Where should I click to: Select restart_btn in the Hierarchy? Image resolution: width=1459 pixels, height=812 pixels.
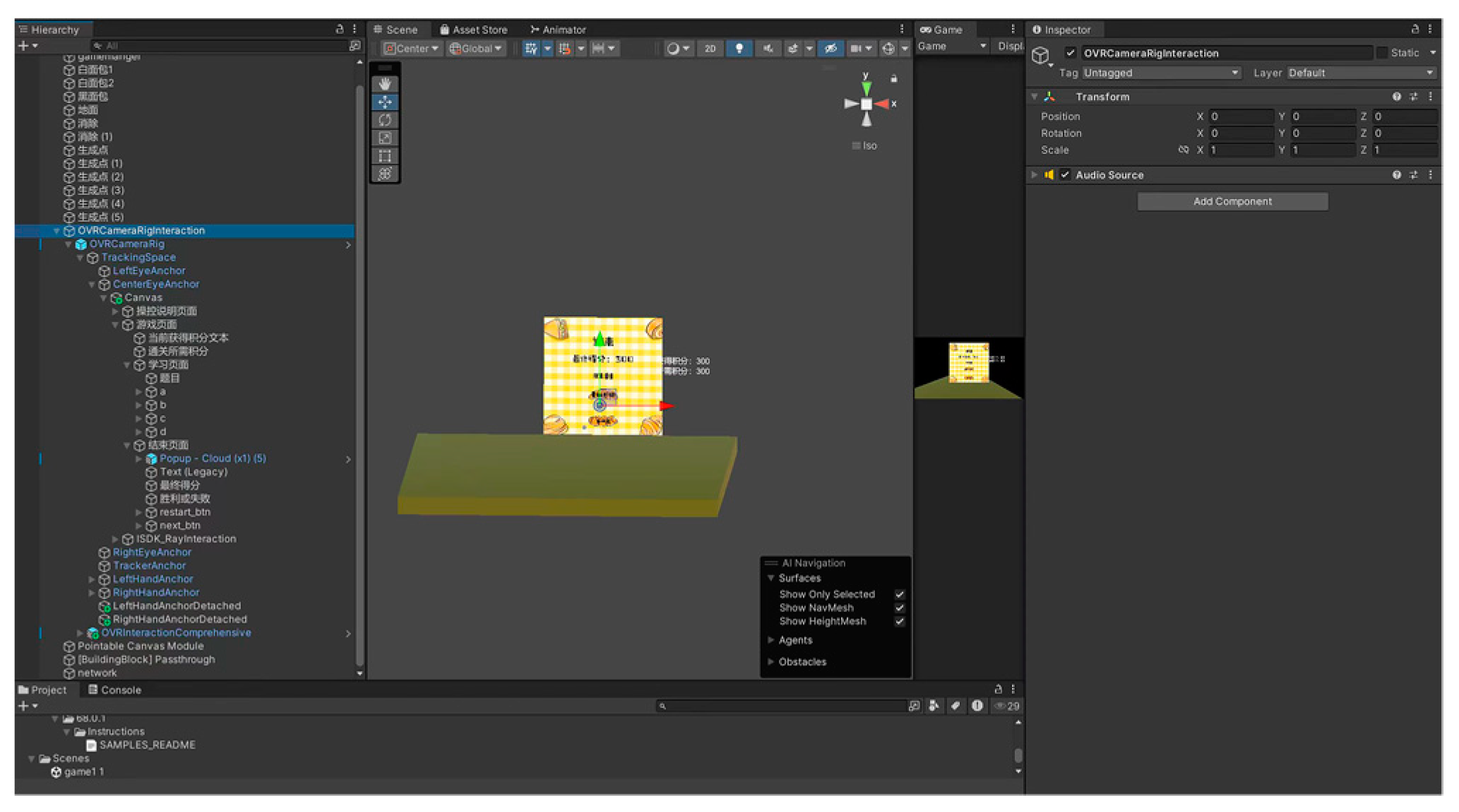tap(184, 512)
